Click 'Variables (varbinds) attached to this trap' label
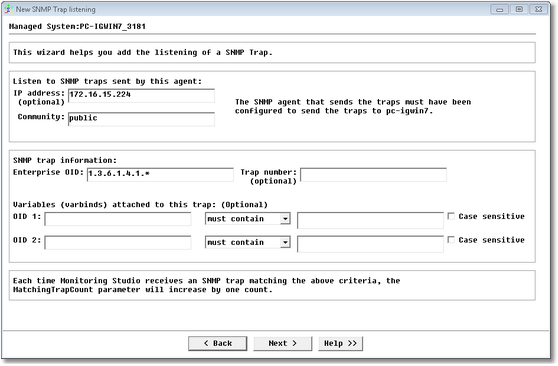Viewport: 558px width, 366px height. pyautogui.click(x=114, y=205)
